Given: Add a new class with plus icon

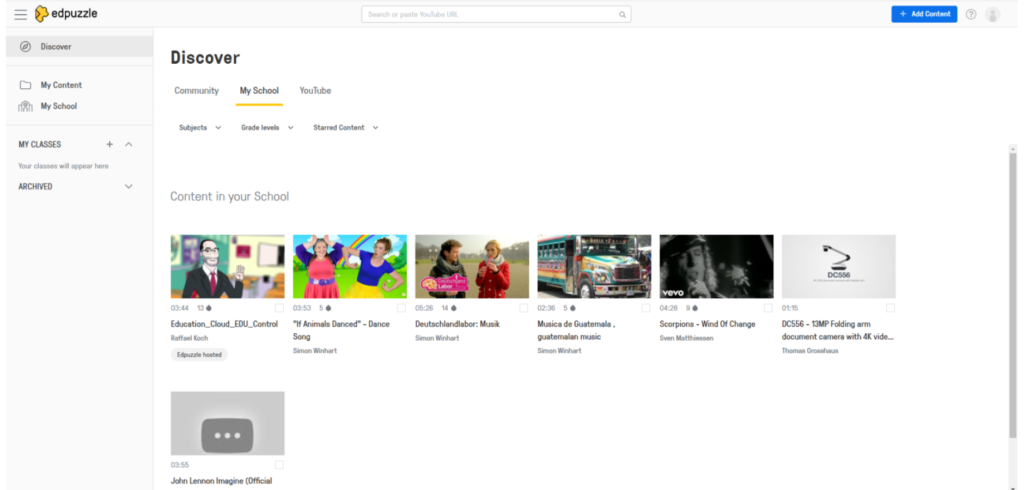Looking at the screenshot, I should [x=110, y=144].
